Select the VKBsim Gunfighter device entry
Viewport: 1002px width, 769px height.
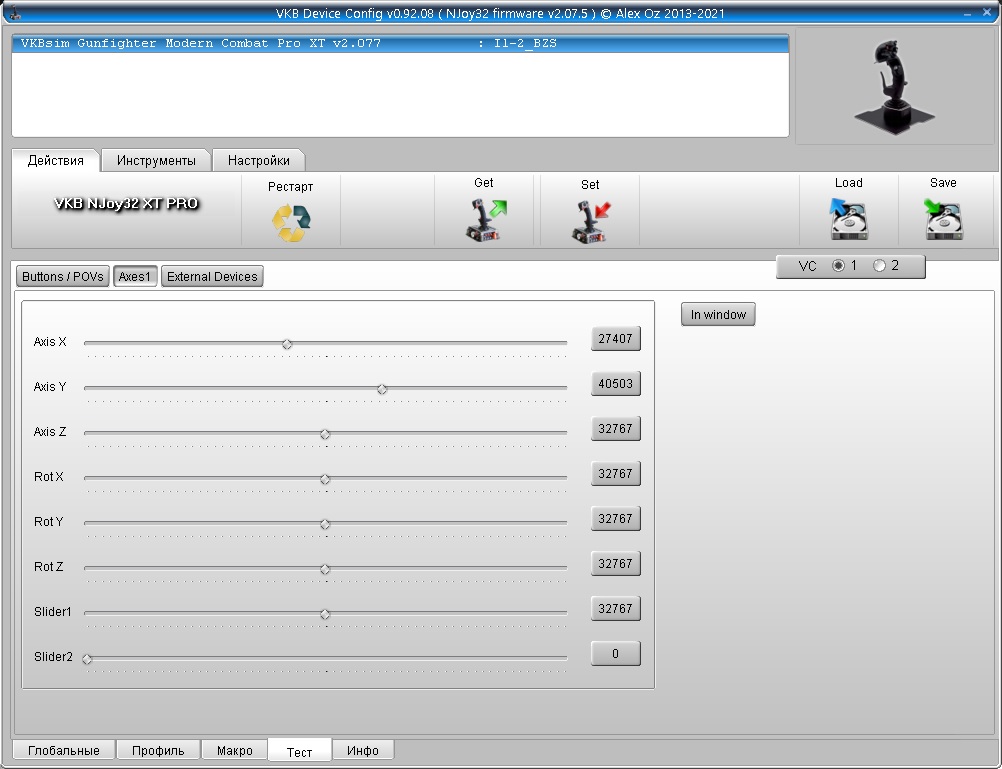coord(400,43)
